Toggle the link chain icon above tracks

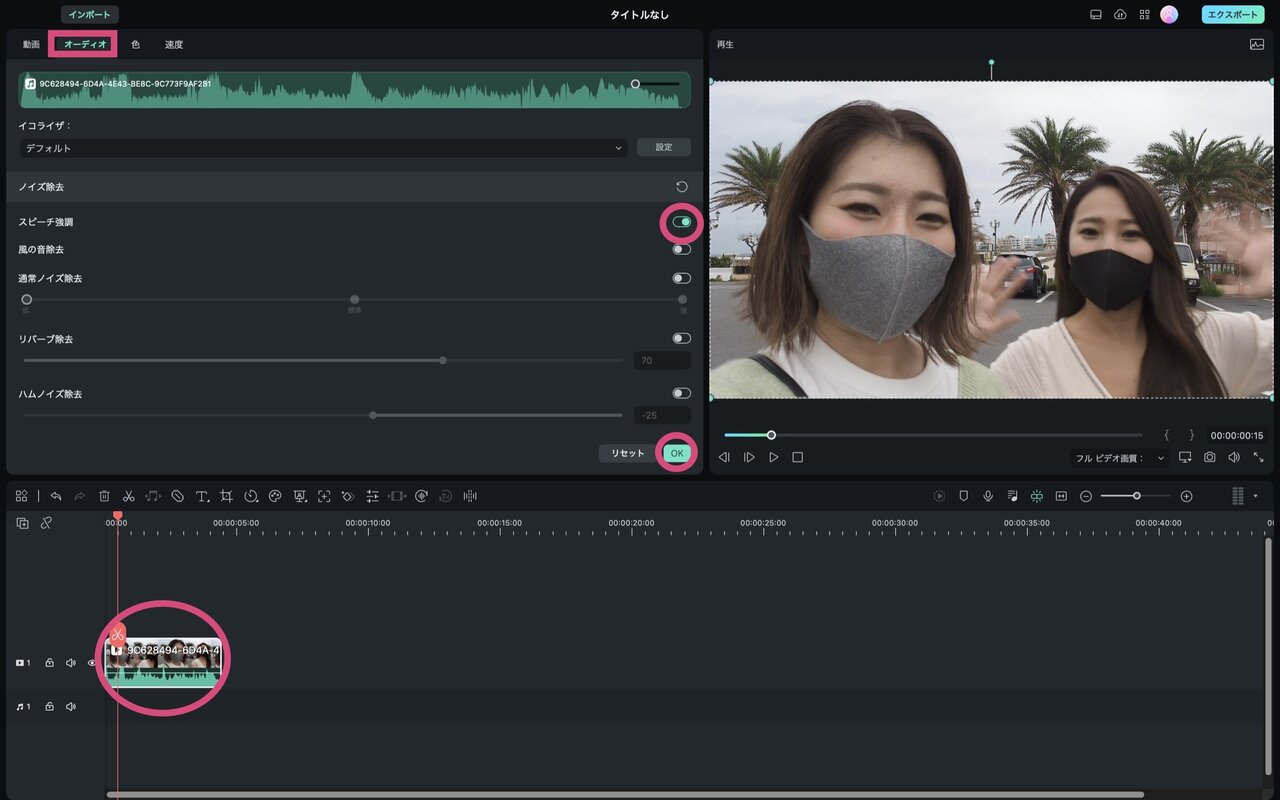point(46,523)
